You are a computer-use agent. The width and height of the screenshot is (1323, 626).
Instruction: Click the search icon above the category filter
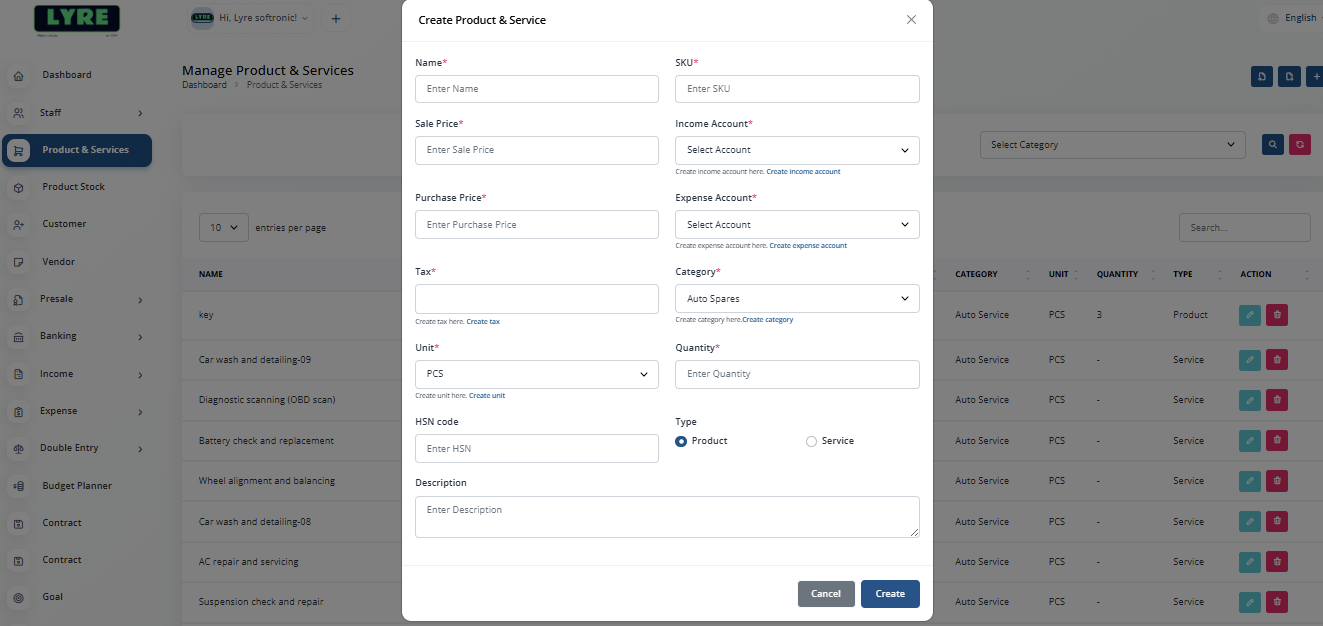point(1271,144)
